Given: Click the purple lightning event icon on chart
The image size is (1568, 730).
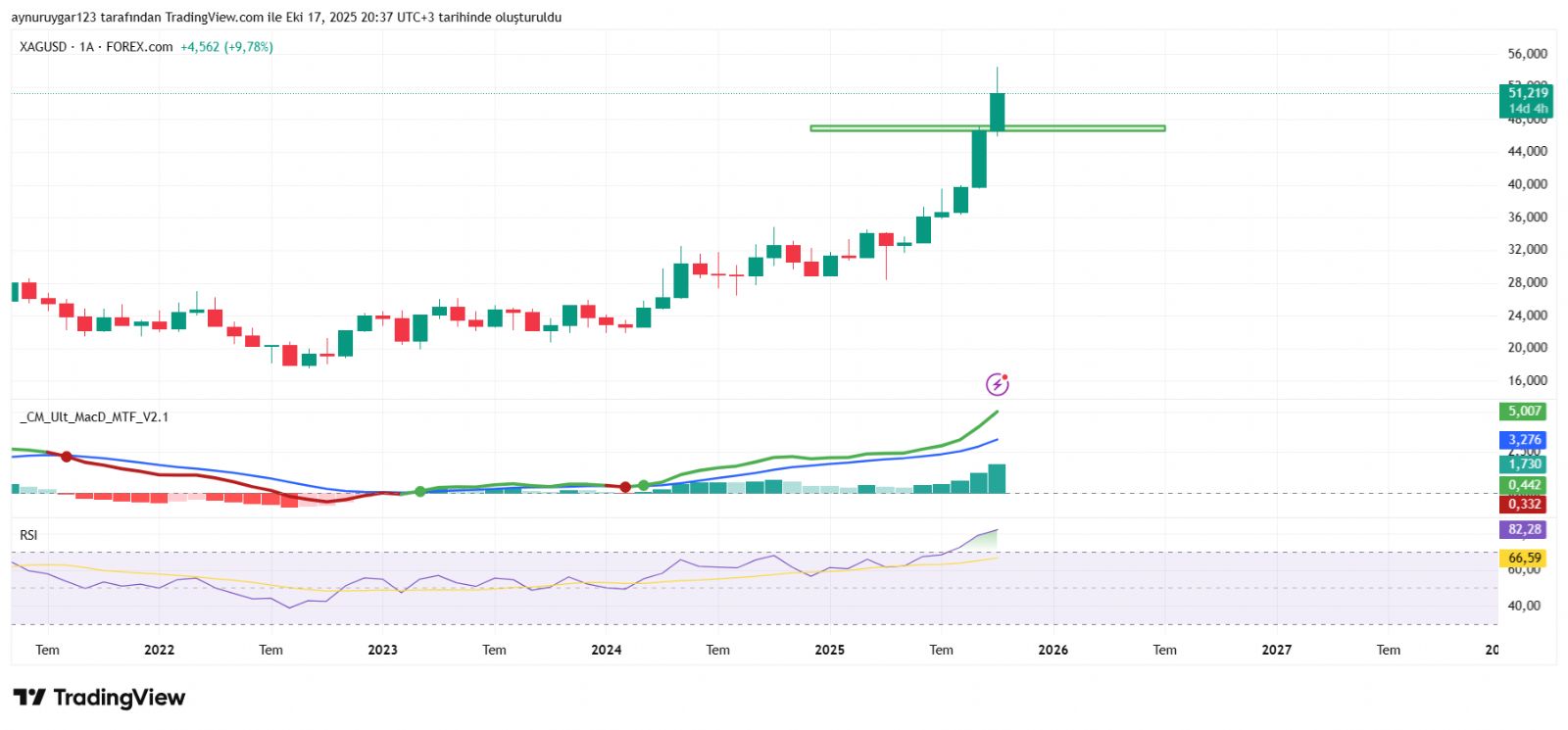Looking at the screenshot, I should click(x=997, y=384).
